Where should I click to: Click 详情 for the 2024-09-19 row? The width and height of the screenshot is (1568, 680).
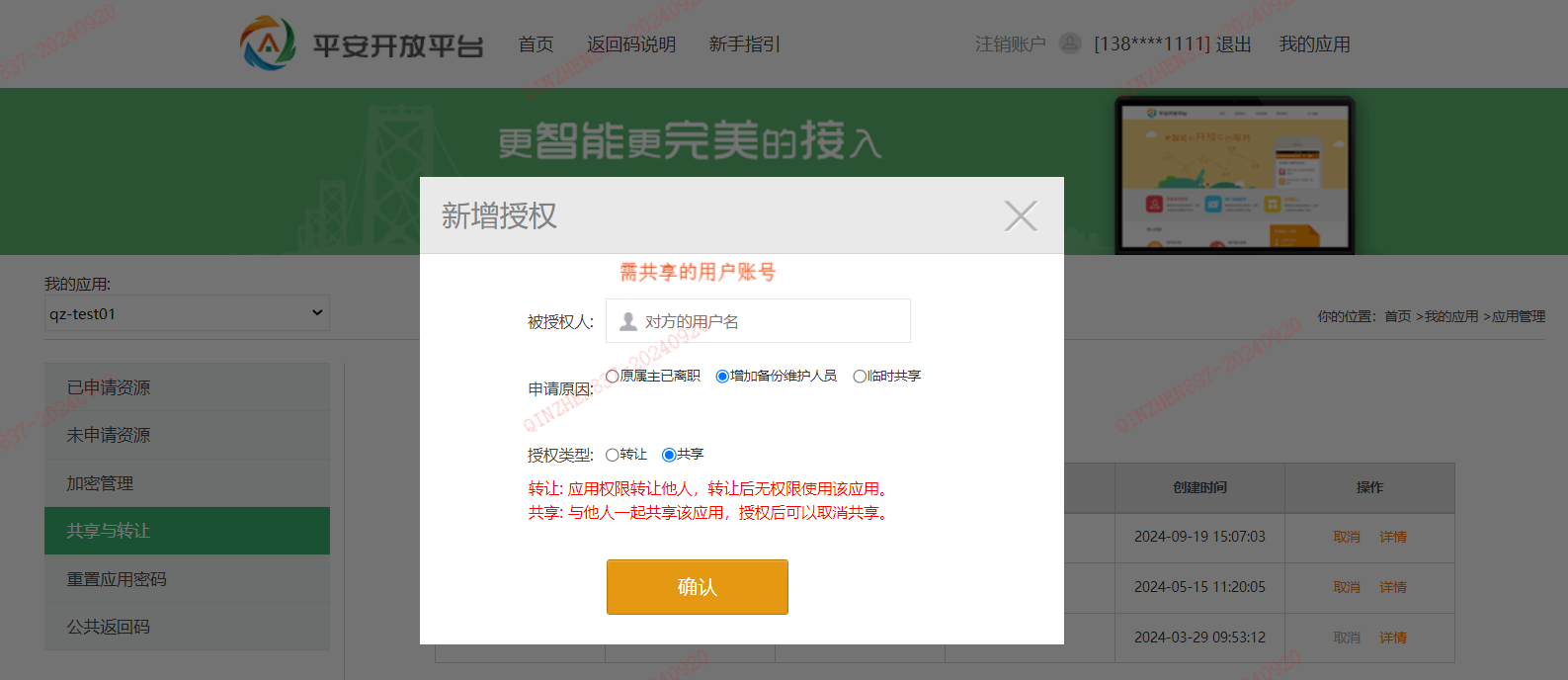(1393, 537)
